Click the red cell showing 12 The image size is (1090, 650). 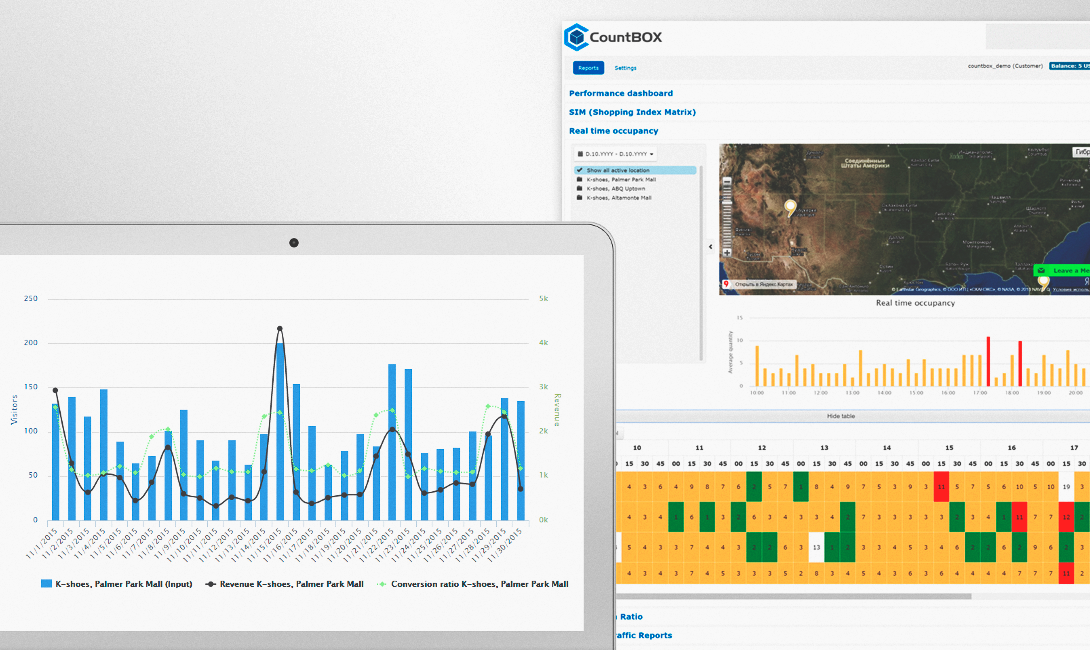1066,517
